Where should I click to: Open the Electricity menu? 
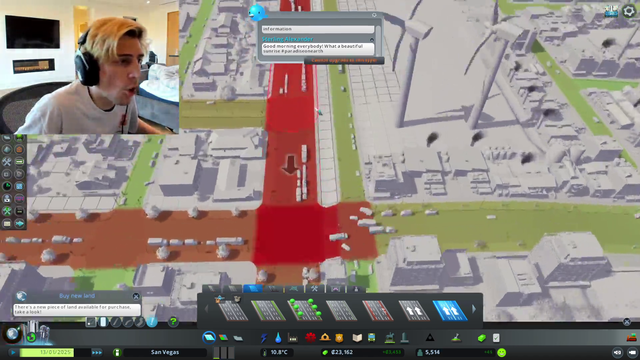pos(264,338)
